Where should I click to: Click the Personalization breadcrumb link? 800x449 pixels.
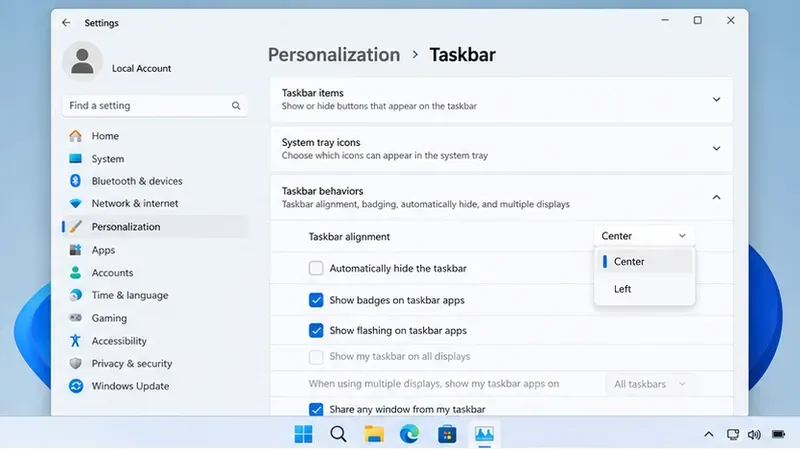334,55
